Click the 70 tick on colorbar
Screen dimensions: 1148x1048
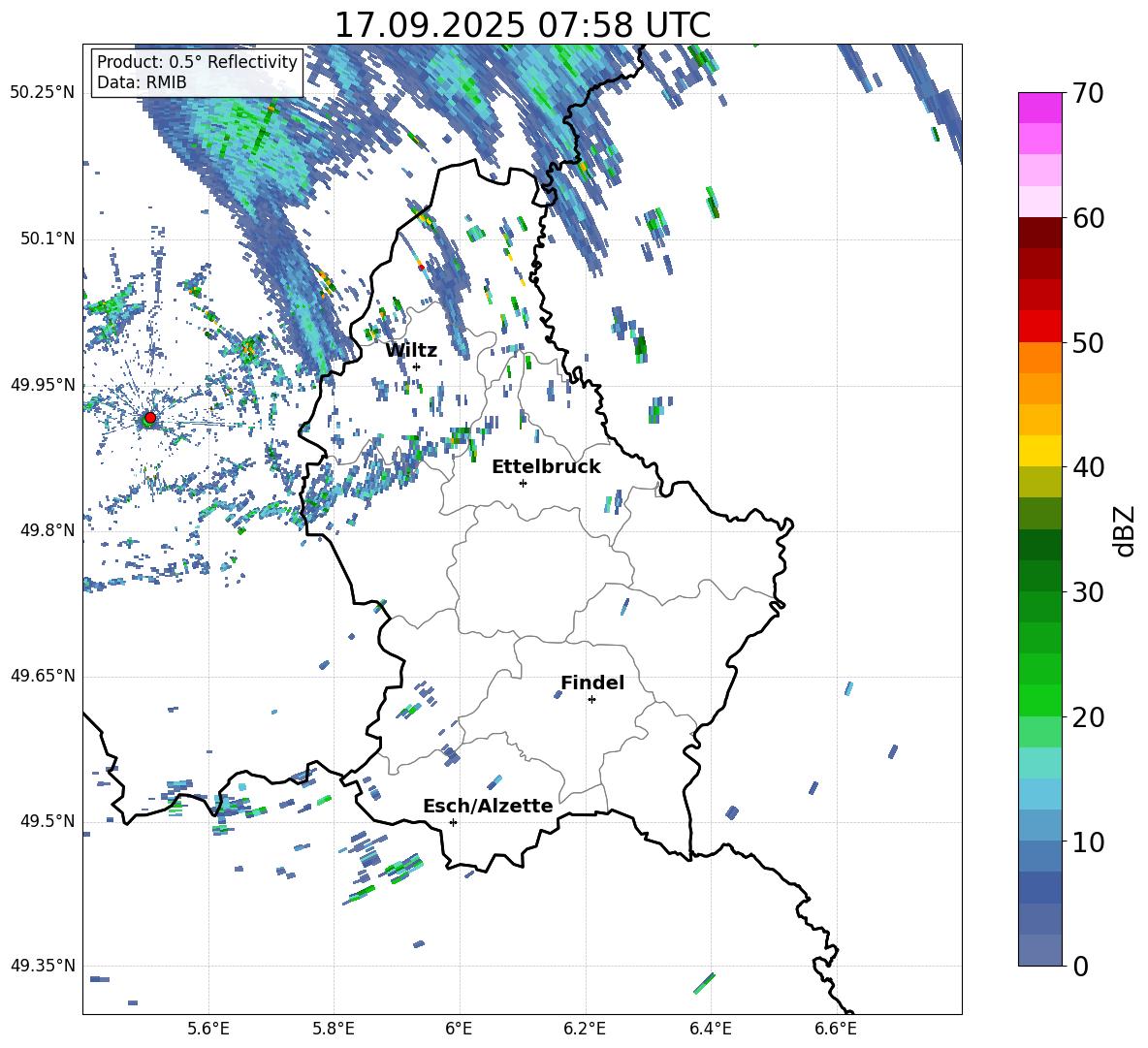(1088, 94)
